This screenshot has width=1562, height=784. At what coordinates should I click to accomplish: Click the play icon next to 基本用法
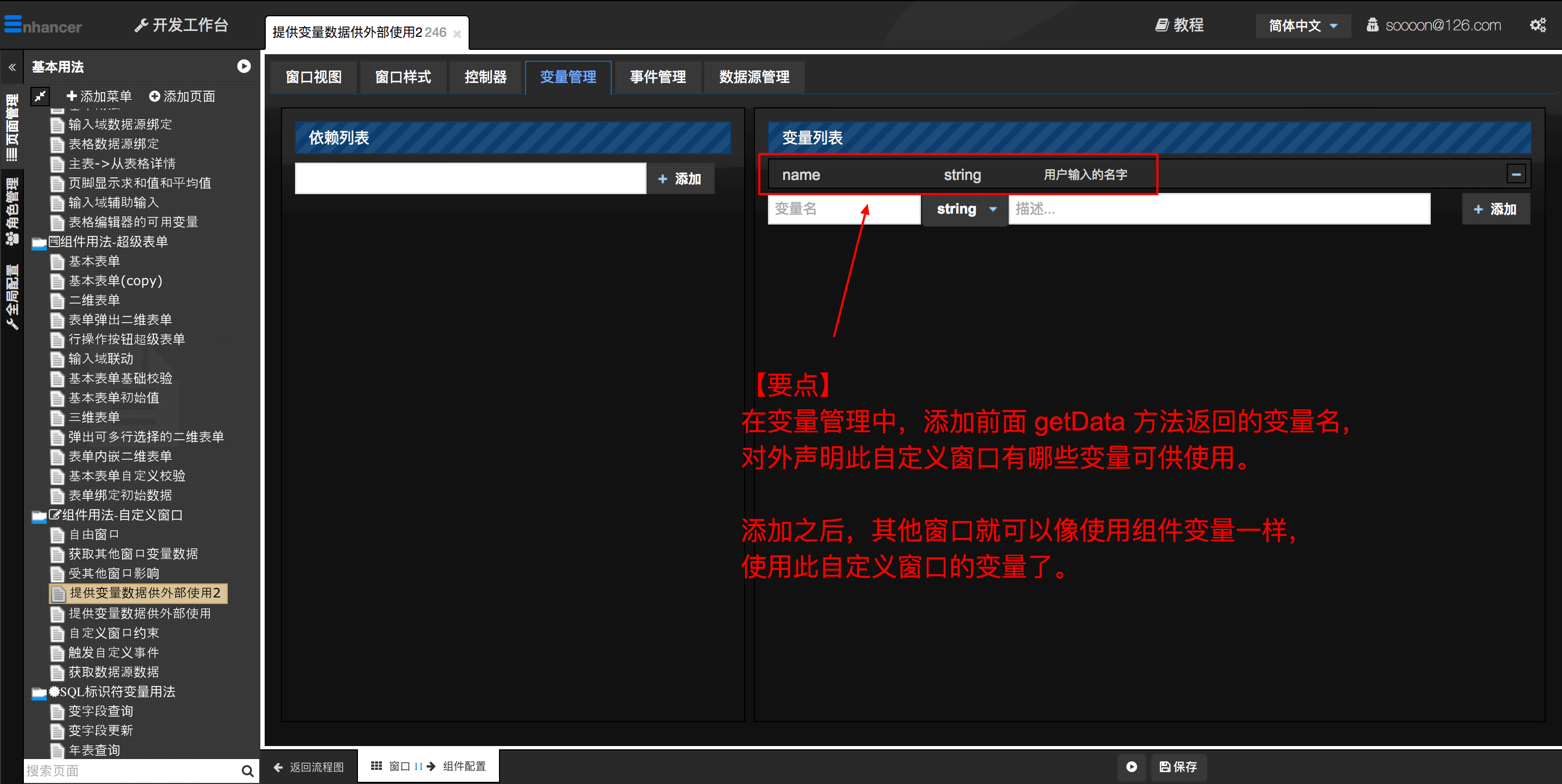[244, 67]
